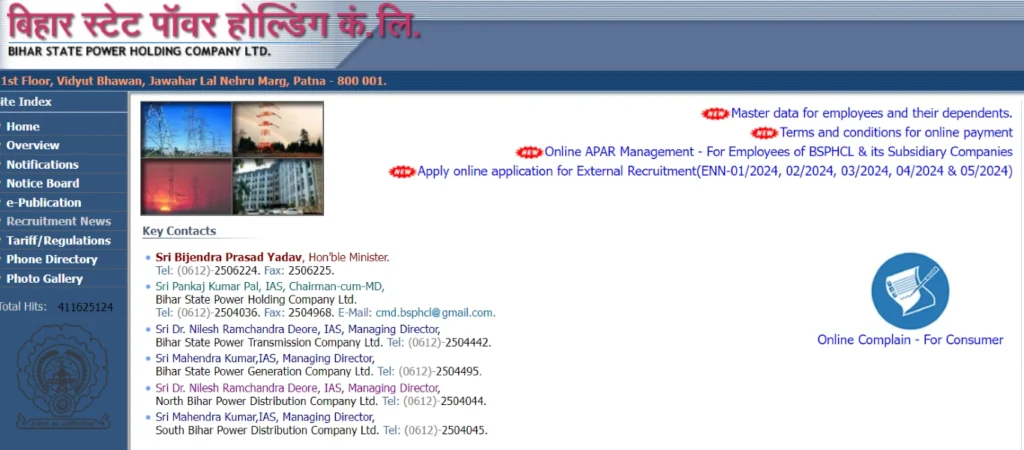Image resolution: width=1024 pixels, height=450 pixels.
Task: Click the Hindi company name banner
Action: tap(214, 23)
